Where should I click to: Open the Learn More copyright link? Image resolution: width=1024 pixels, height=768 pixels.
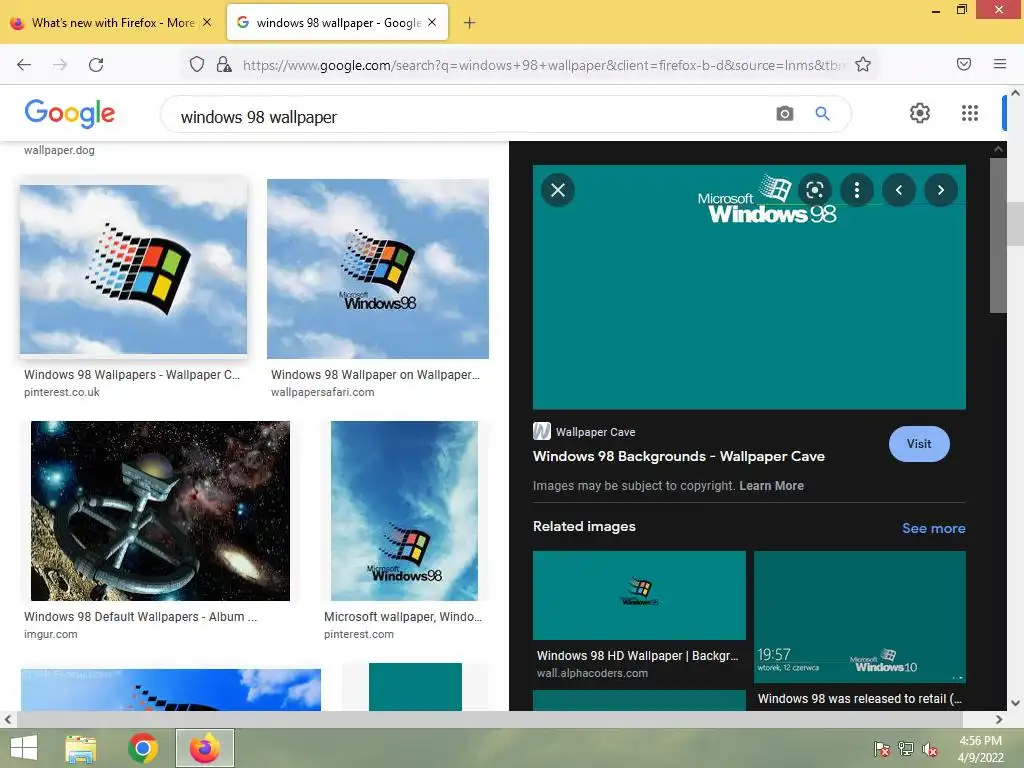point(771,486)
